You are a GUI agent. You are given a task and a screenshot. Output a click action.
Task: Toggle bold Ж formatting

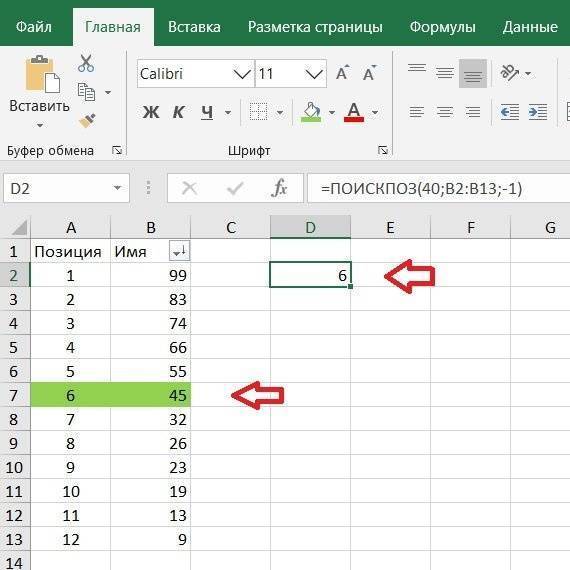click(x=151, y=112)
